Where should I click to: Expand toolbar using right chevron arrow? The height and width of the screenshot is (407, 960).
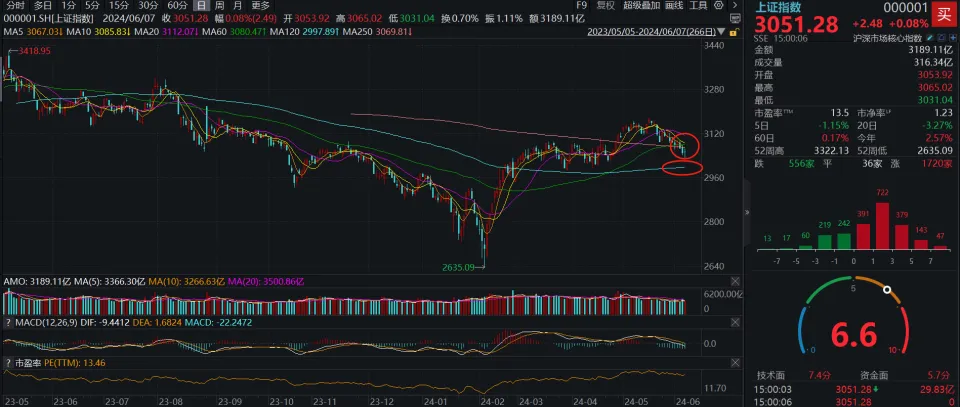[733, 5]
